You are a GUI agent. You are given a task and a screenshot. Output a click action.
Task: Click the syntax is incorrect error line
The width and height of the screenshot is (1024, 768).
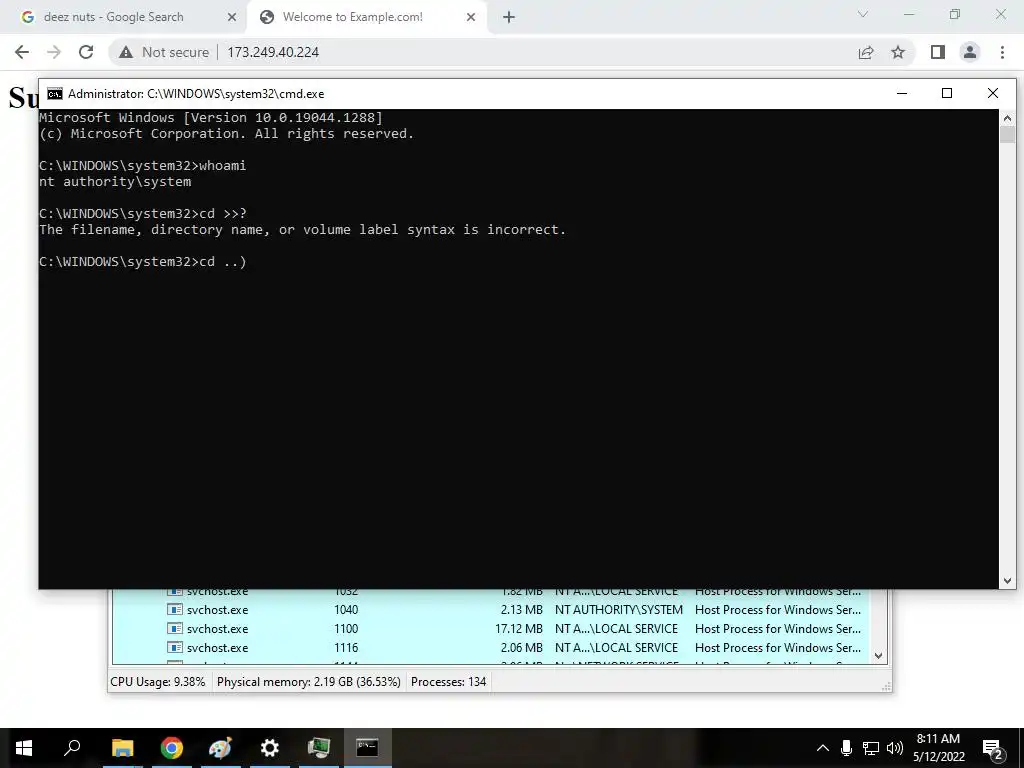click(302, 230)
